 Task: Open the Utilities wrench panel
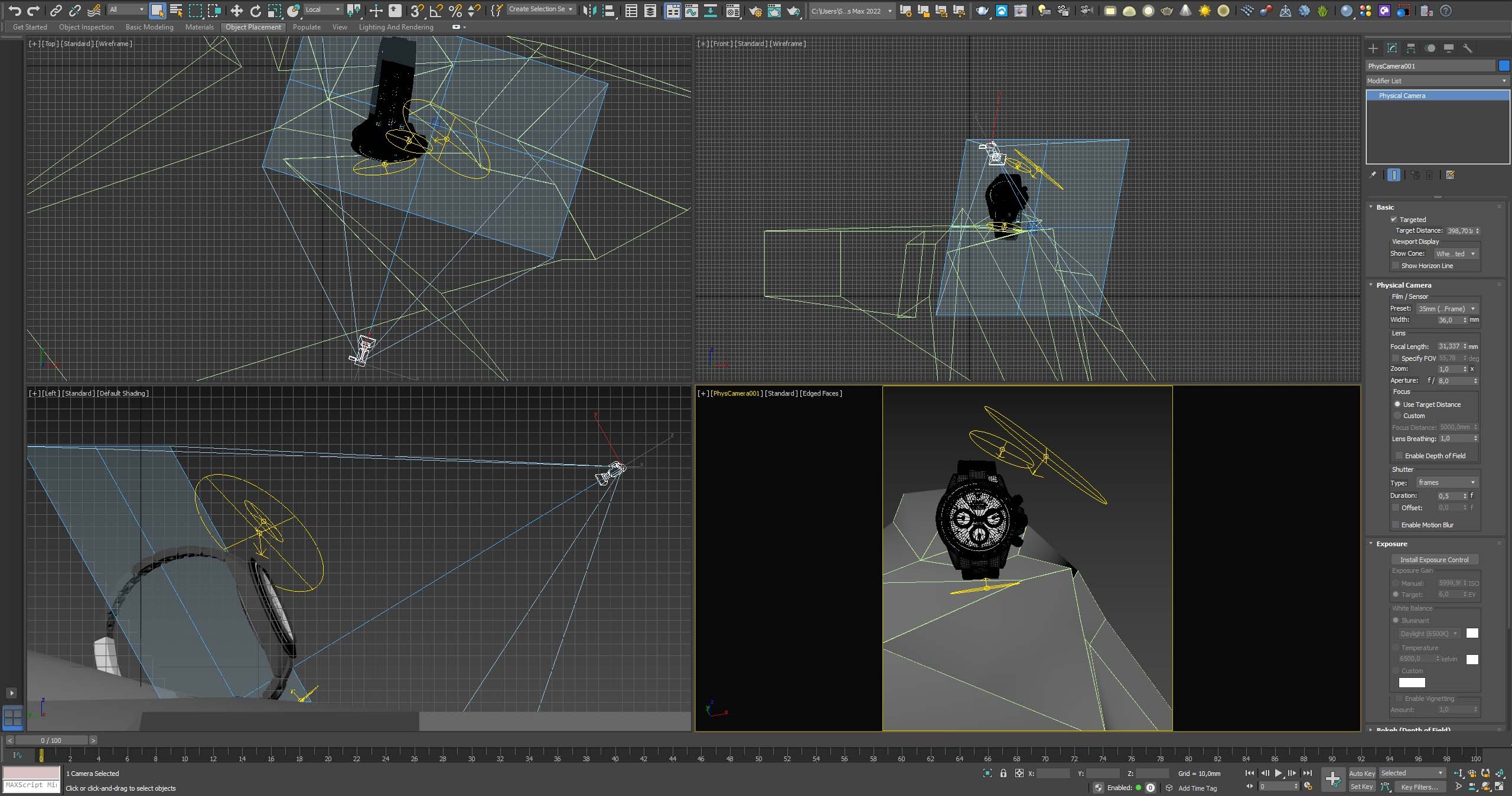pyautogui.click(x=1468, y=48)
